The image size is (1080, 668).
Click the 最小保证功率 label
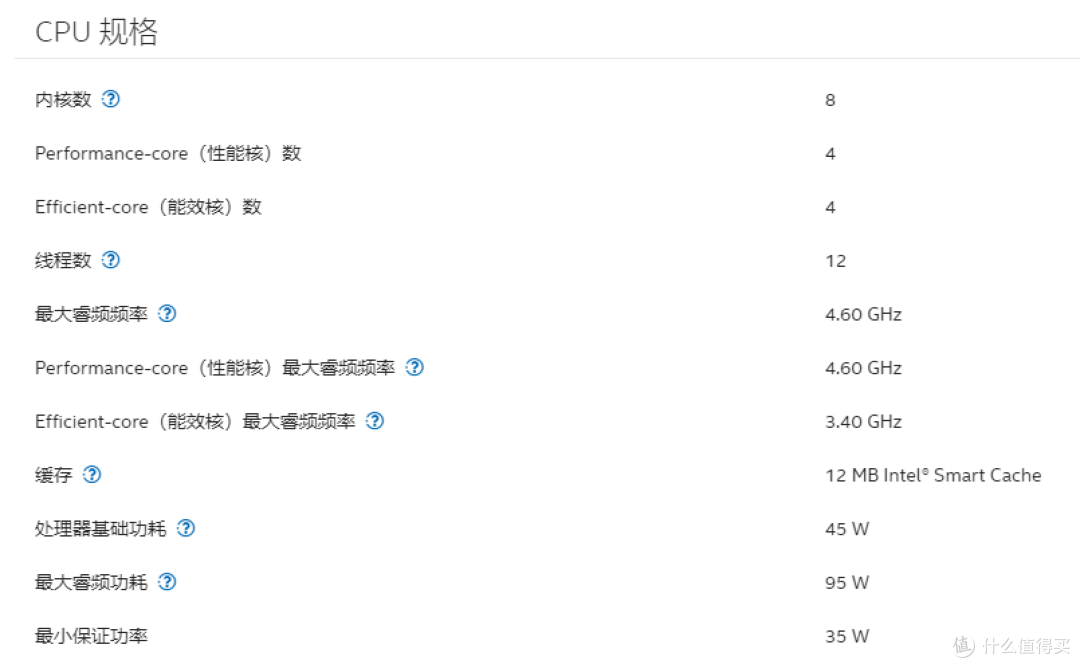[x=91, y=636]
